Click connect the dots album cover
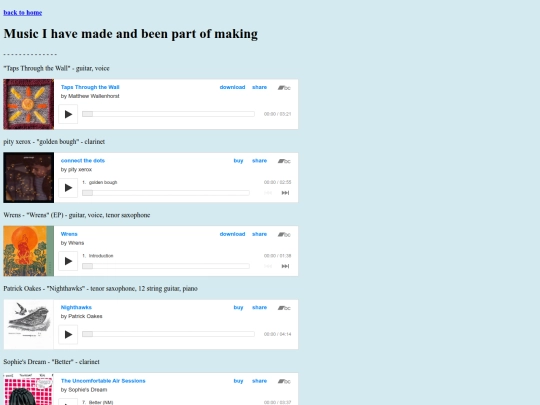 pos(29,178)
